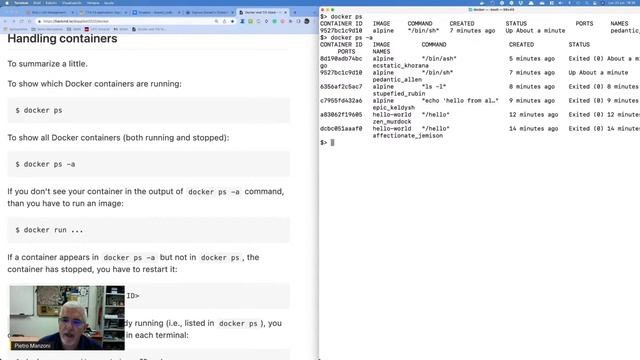Click '14 minutes ago' in CREATED column
The width and height of the screenshot is (640, 360).
[x=533, y=129]
